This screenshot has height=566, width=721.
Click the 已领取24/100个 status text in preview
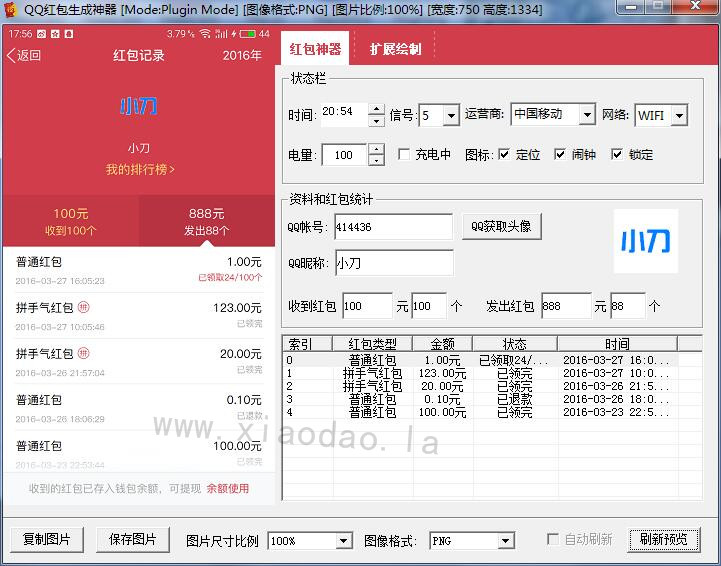(230, 277)
